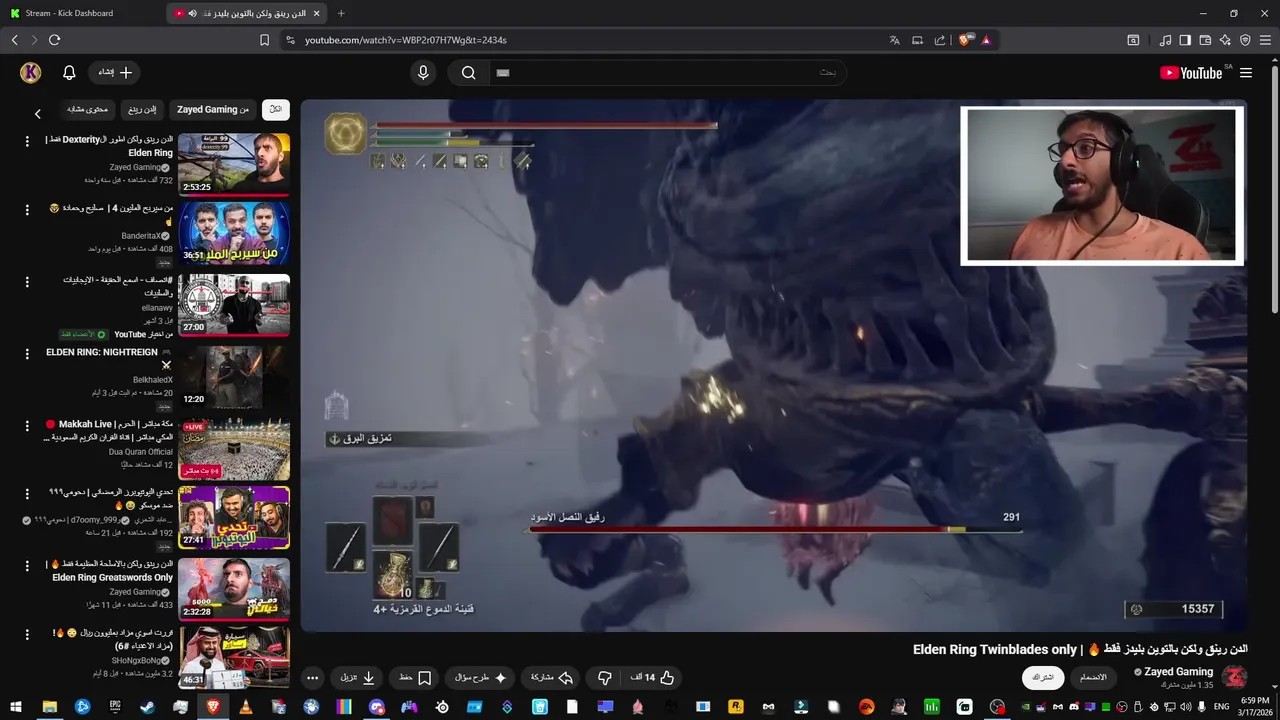Click the search magnifier button
The width and height of the screenshot is (1280, 720).
468,72
